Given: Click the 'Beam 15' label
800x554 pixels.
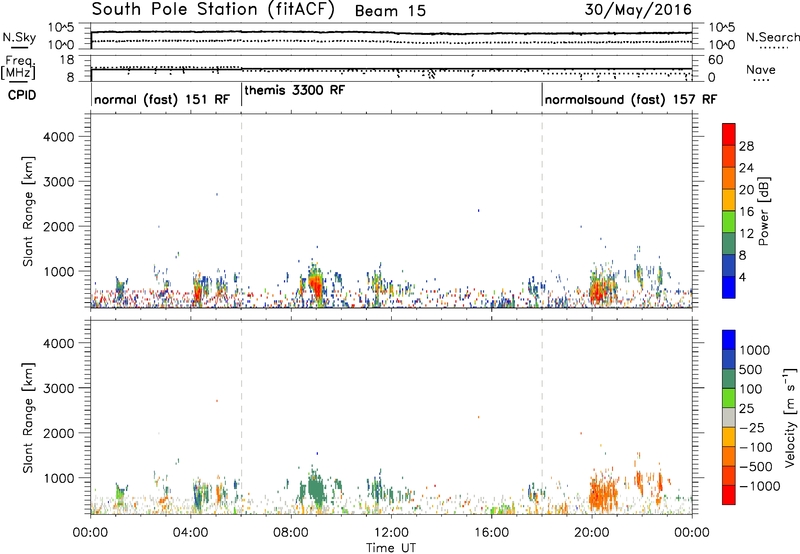Looking at the screenshot, I should tap(390, 11).
